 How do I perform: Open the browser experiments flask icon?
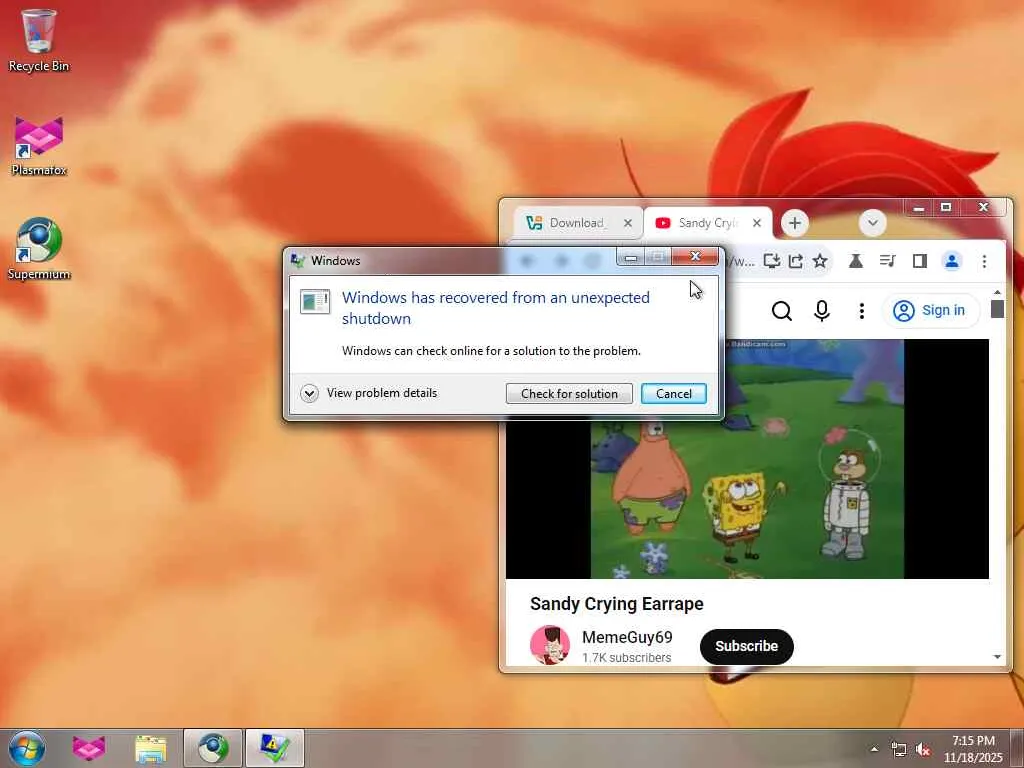(x=856, y=261)
